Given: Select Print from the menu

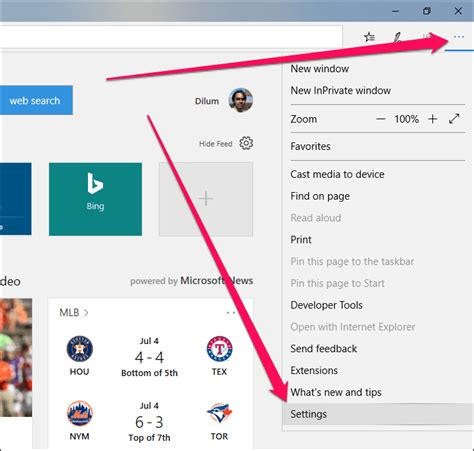Looking at the screenshot, I should coord(301,240).
